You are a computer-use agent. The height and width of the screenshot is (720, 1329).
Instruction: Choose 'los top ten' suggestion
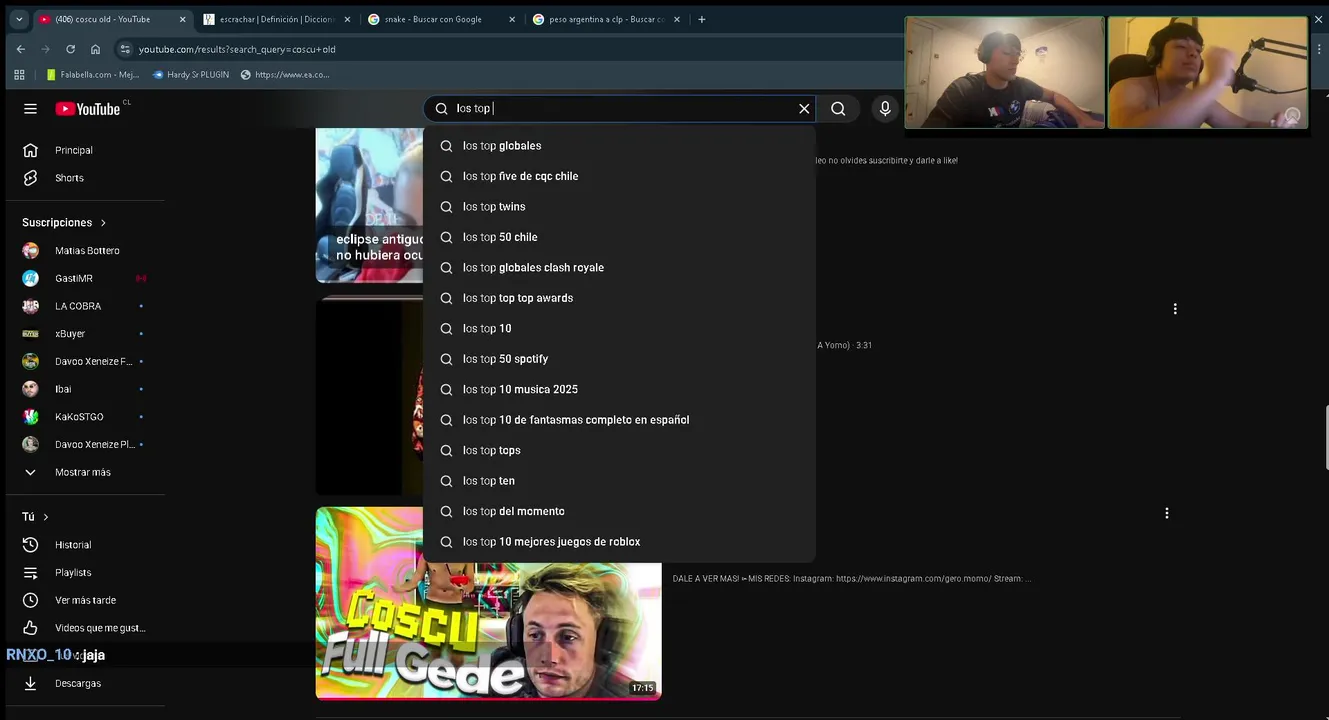pos(619,481)
